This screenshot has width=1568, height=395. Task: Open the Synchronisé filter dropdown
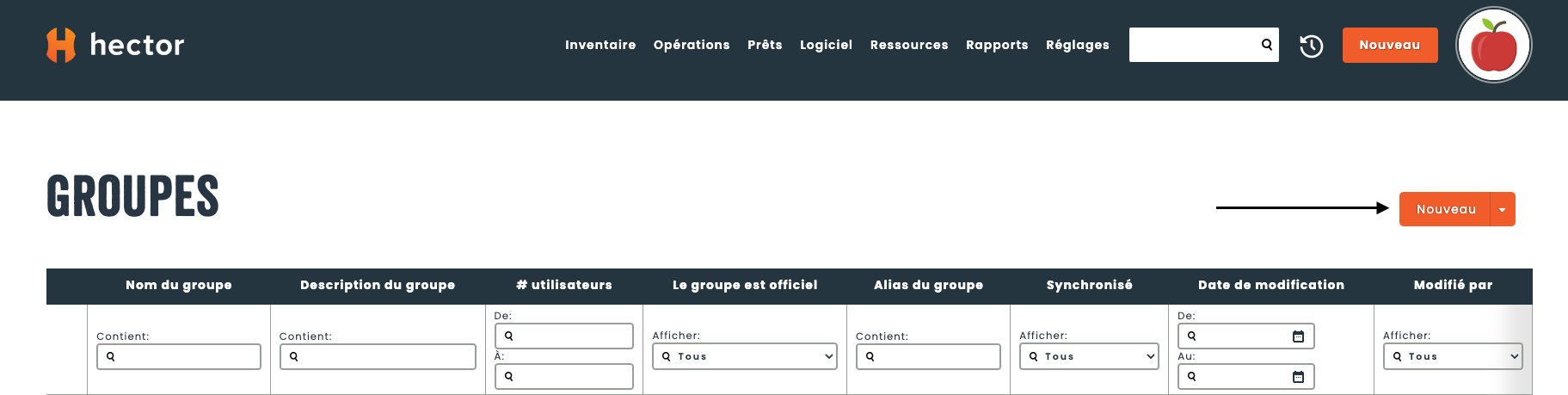pos(1088,356)
